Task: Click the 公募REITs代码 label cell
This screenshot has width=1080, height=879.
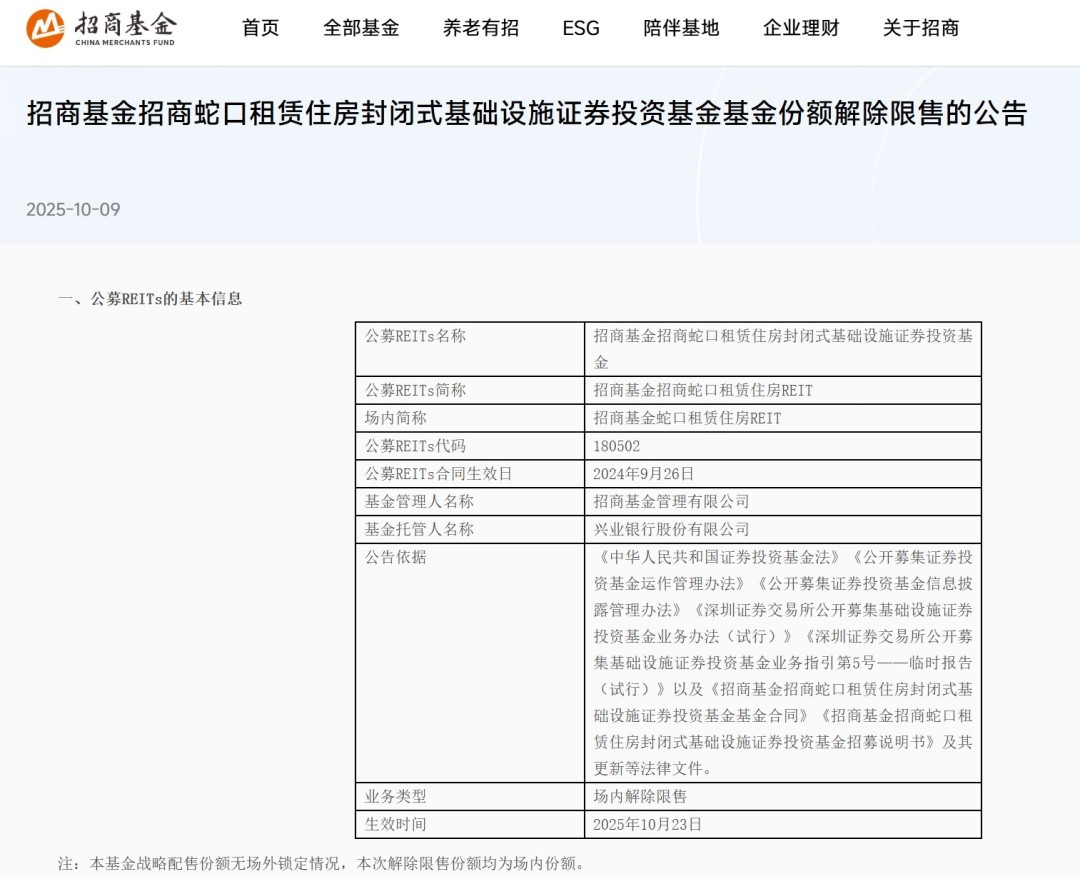Action: point(470,446)
